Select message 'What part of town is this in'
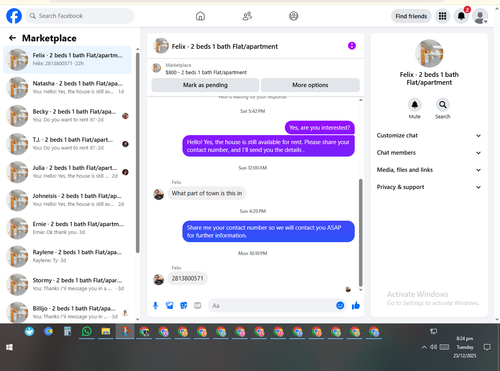The width and height of the screenshot is (500, 371). (x=207, y=193)
